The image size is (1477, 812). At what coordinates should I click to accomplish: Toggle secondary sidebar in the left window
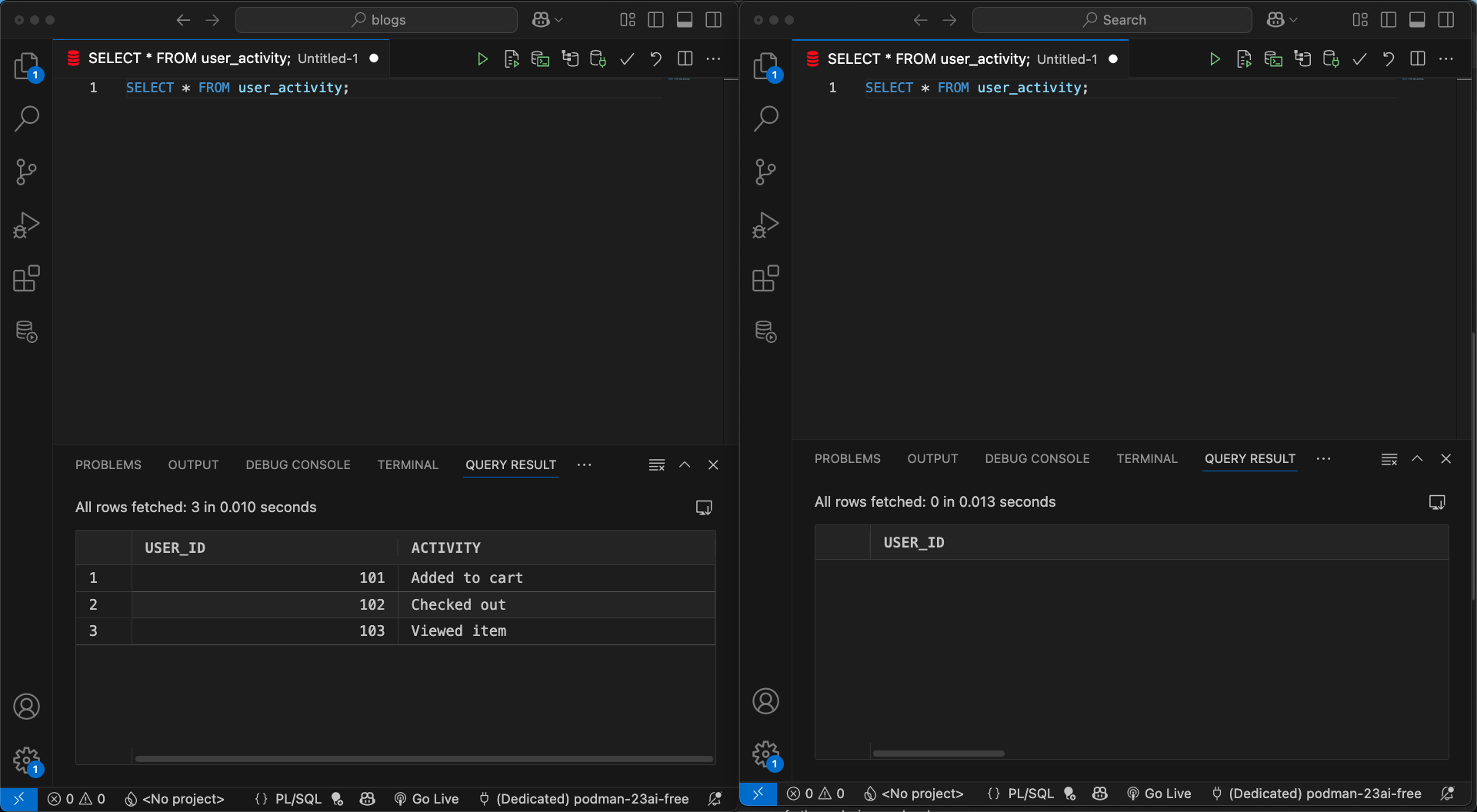(714, 20)
